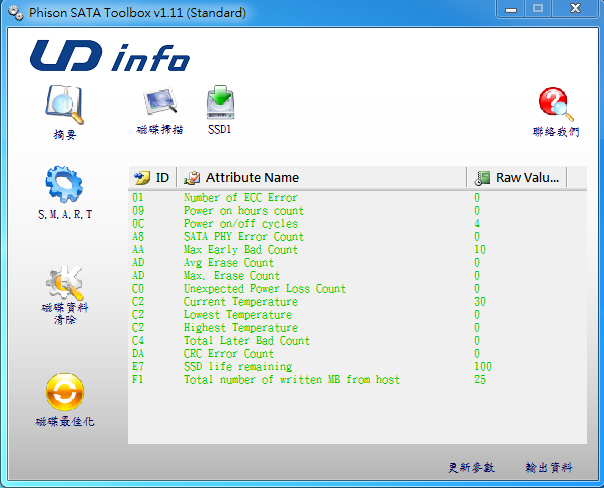The width and height of the screenshot is (604, 488).
Task: Click the Phison Toolbox title bar gear icon
Action: coord(15,13)
